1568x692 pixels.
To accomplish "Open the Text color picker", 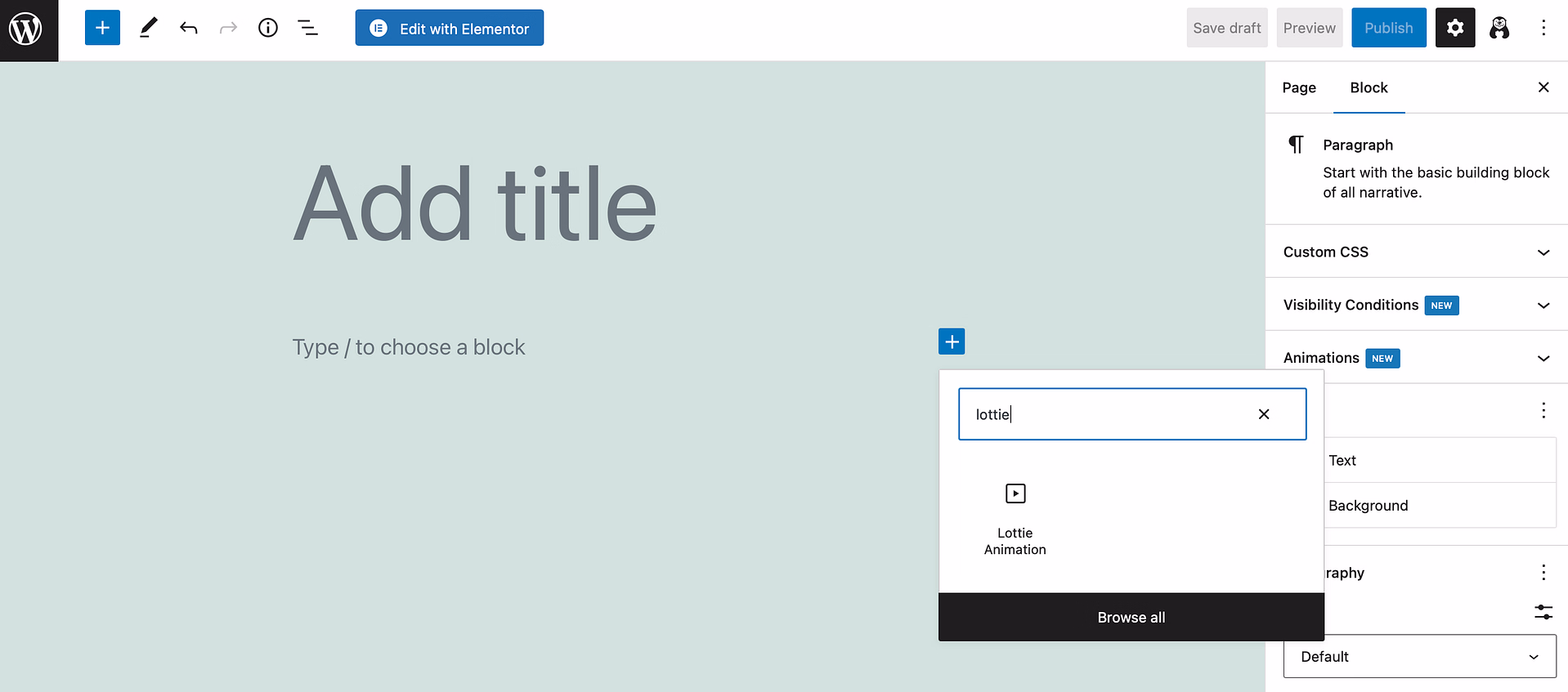I will click(x=1440, y=460).
